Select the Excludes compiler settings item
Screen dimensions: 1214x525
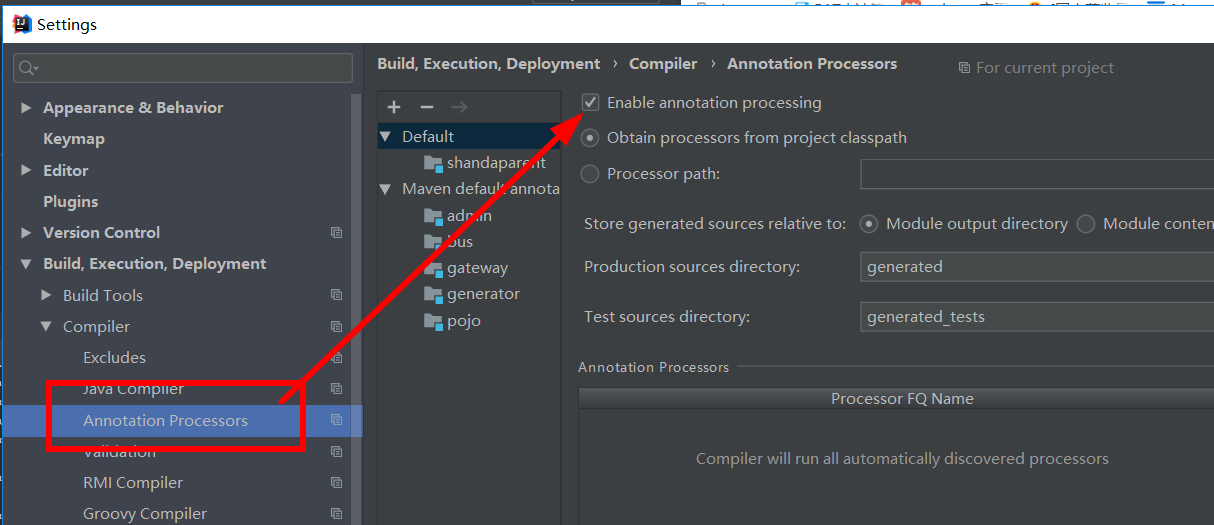(x=114, y=358)
